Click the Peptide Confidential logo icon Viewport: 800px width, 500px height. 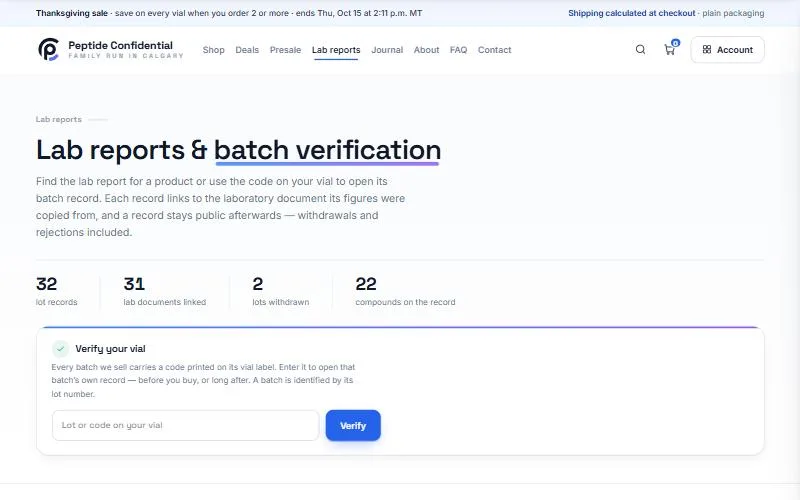point(48,49)
